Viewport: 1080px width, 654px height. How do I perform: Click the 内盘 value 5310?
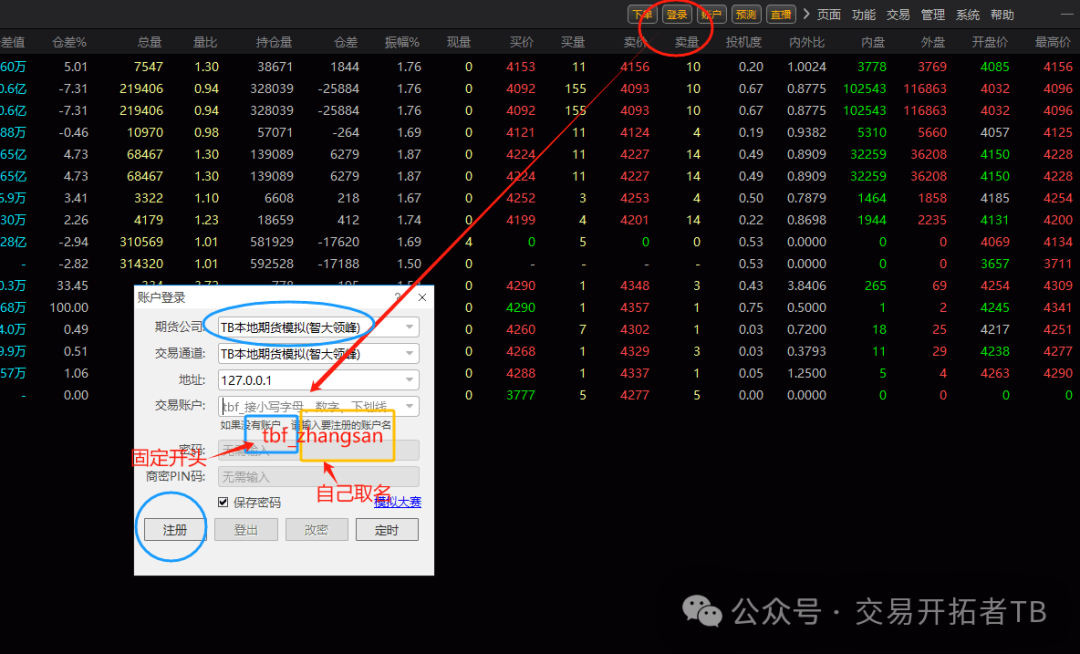(x=872, y=132)
